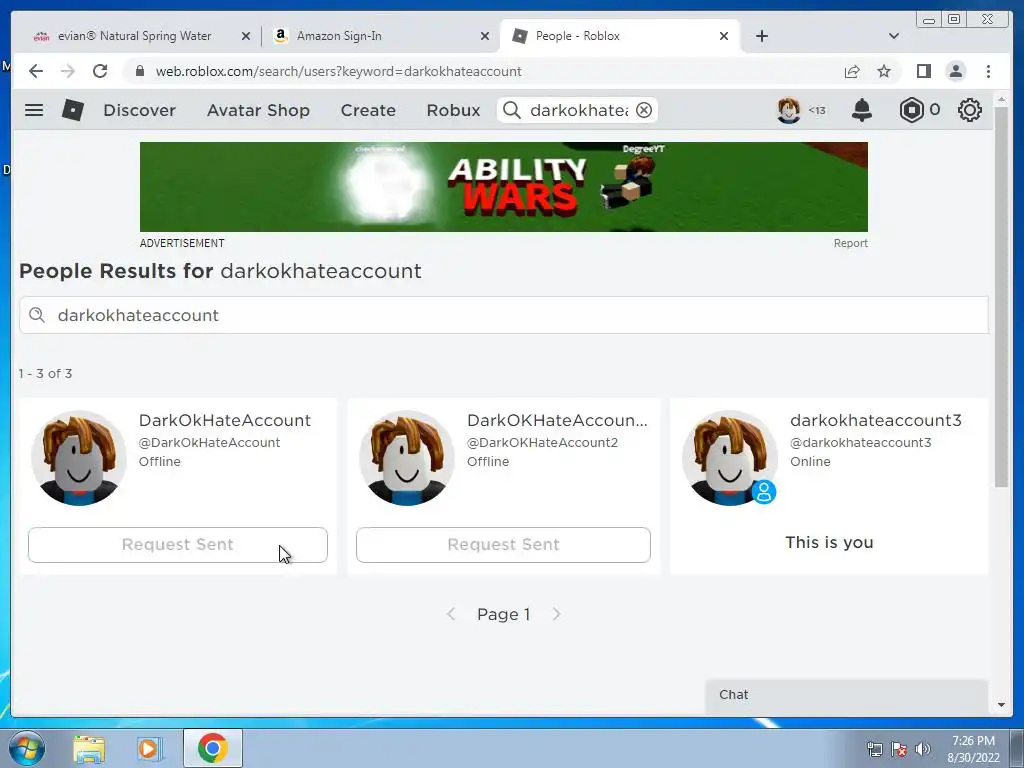
Task: Click the DarkOkHateAccount avatar thumbnail
Action: point(79,458)
